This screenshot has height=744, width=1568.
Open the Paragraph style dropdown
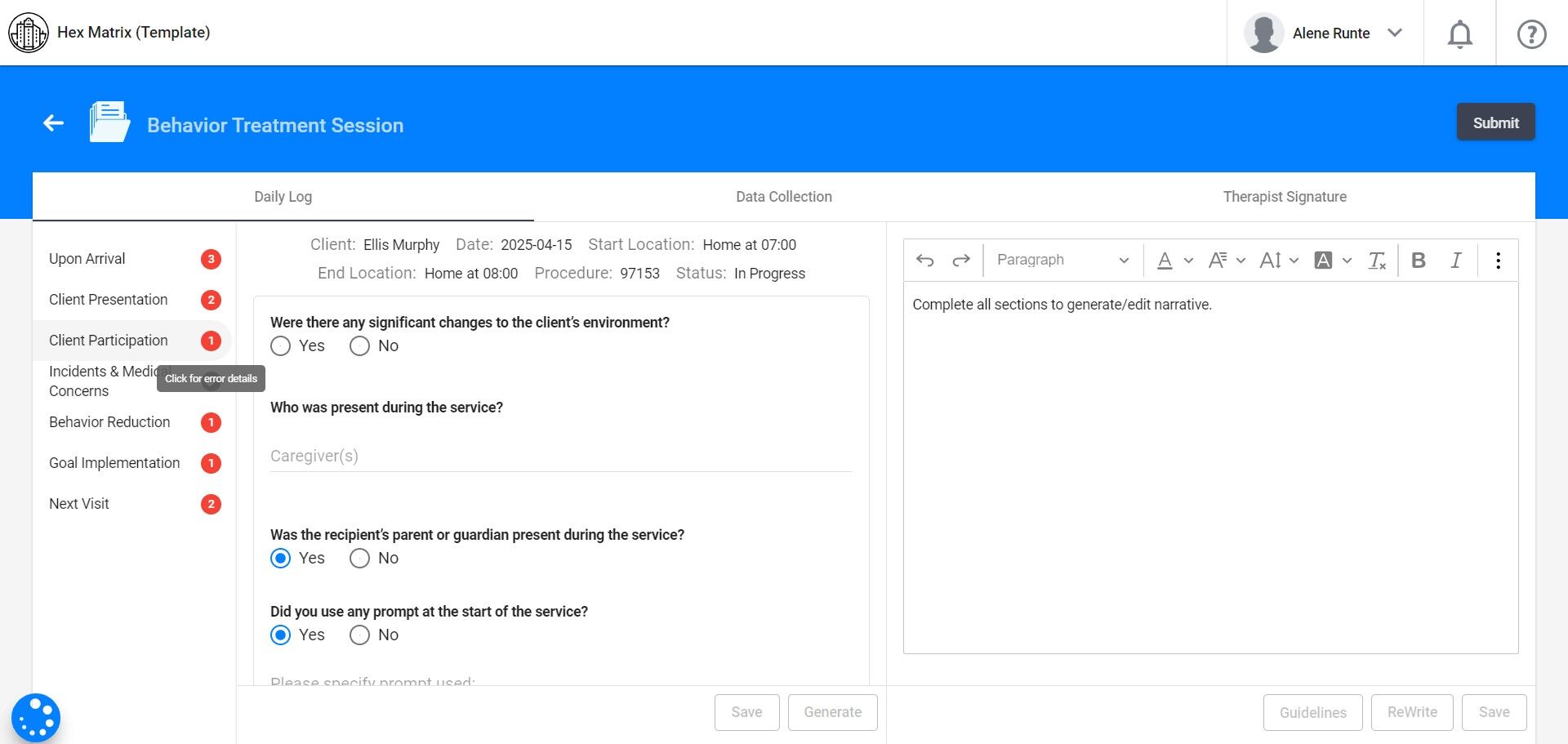[1062, 260]
